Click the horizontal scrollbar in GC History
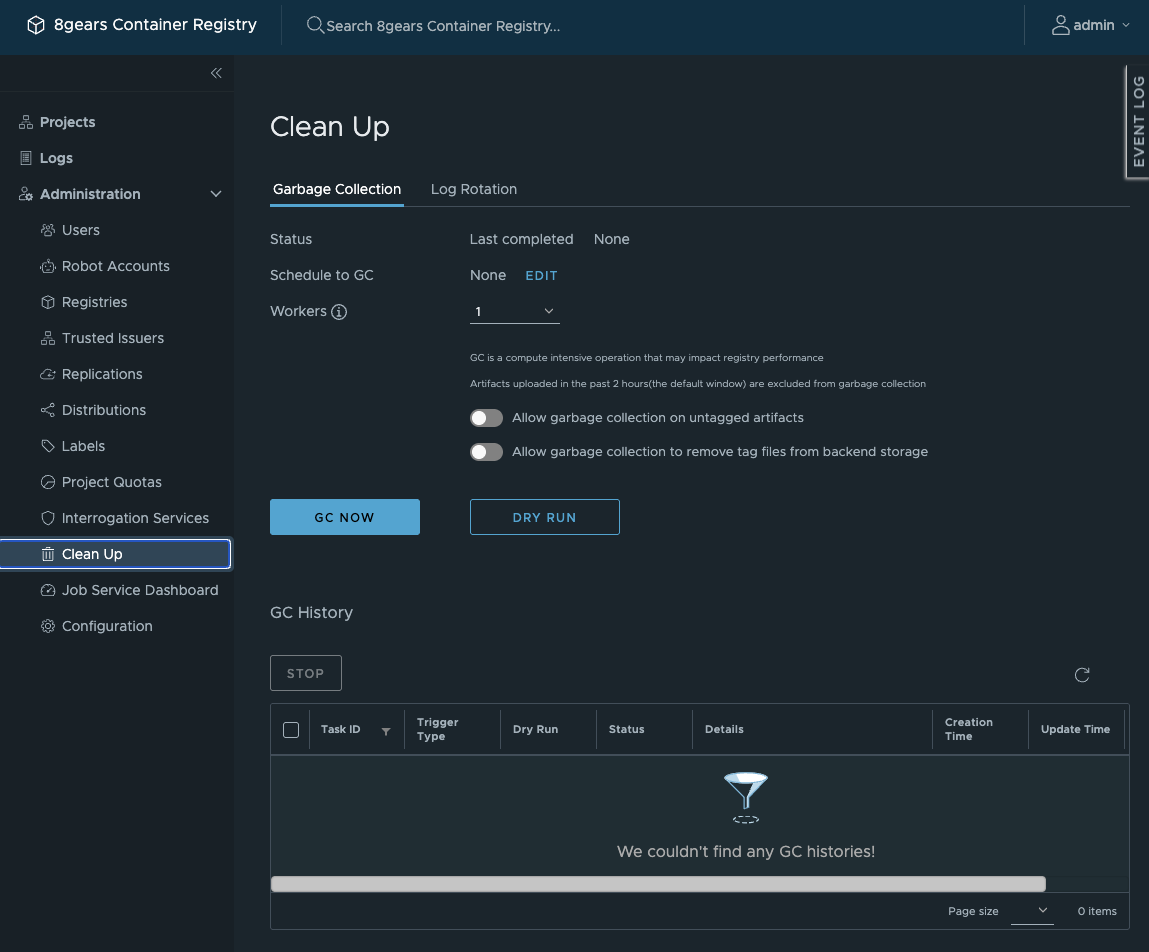1149x952 pixels. coord(658,884)
